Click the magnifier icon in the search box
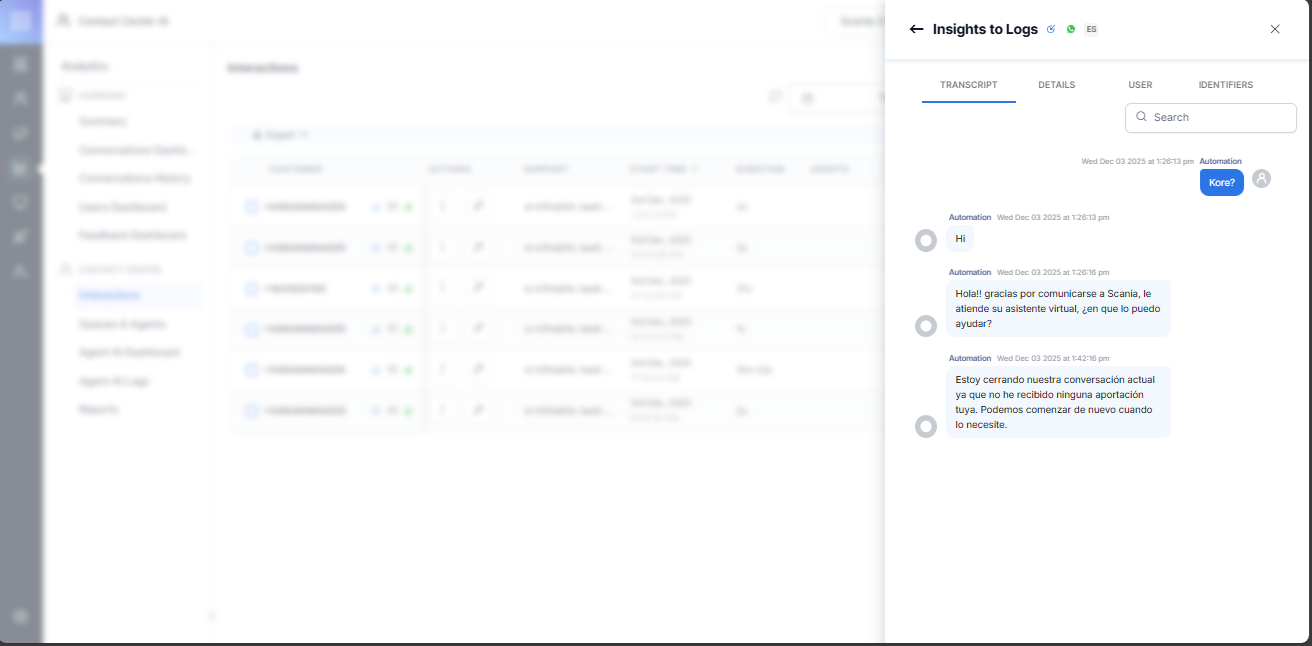 (1141, 117)
